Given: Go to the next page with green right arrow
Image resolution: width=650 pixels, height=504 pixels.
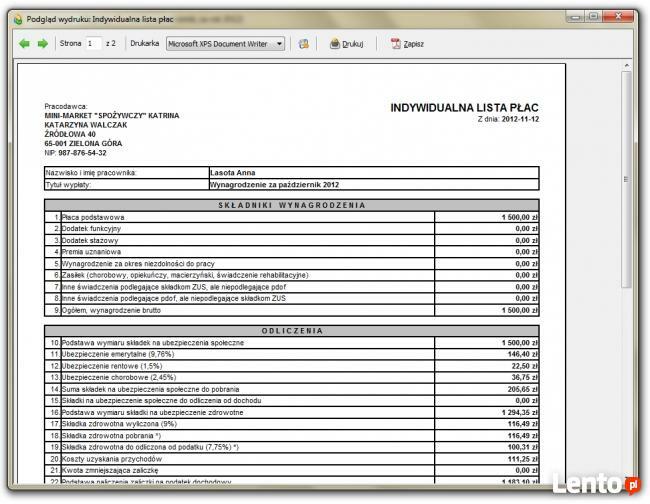Looking at the screenshot, I should 42,44.
